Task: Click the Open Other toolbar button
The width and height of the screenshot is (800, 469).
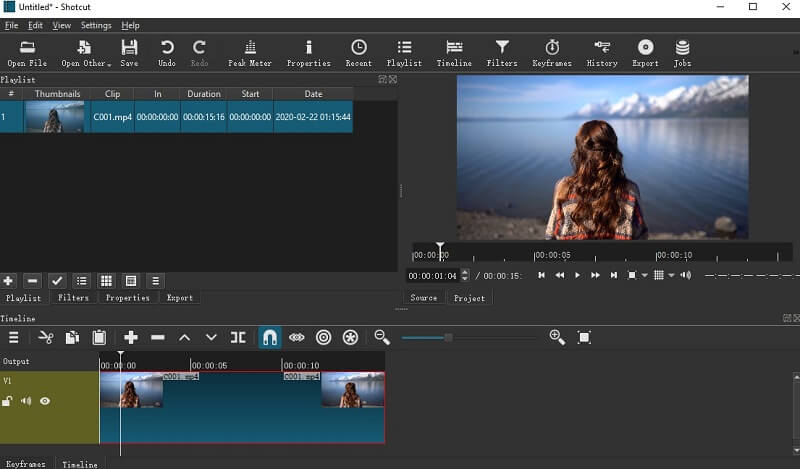Action: 86,53
